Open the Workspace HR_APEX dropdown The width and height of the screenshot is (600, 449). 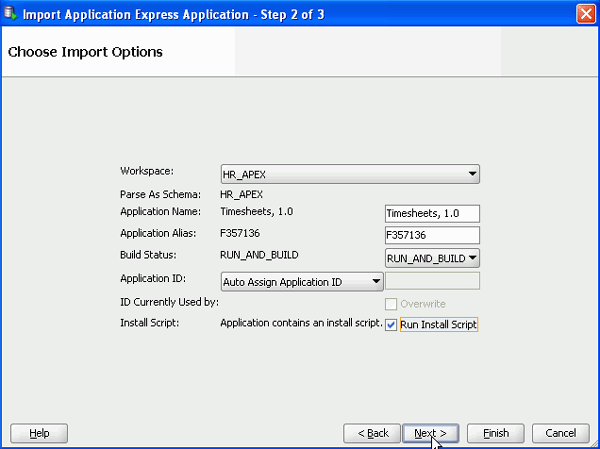[x=350, y=174]
